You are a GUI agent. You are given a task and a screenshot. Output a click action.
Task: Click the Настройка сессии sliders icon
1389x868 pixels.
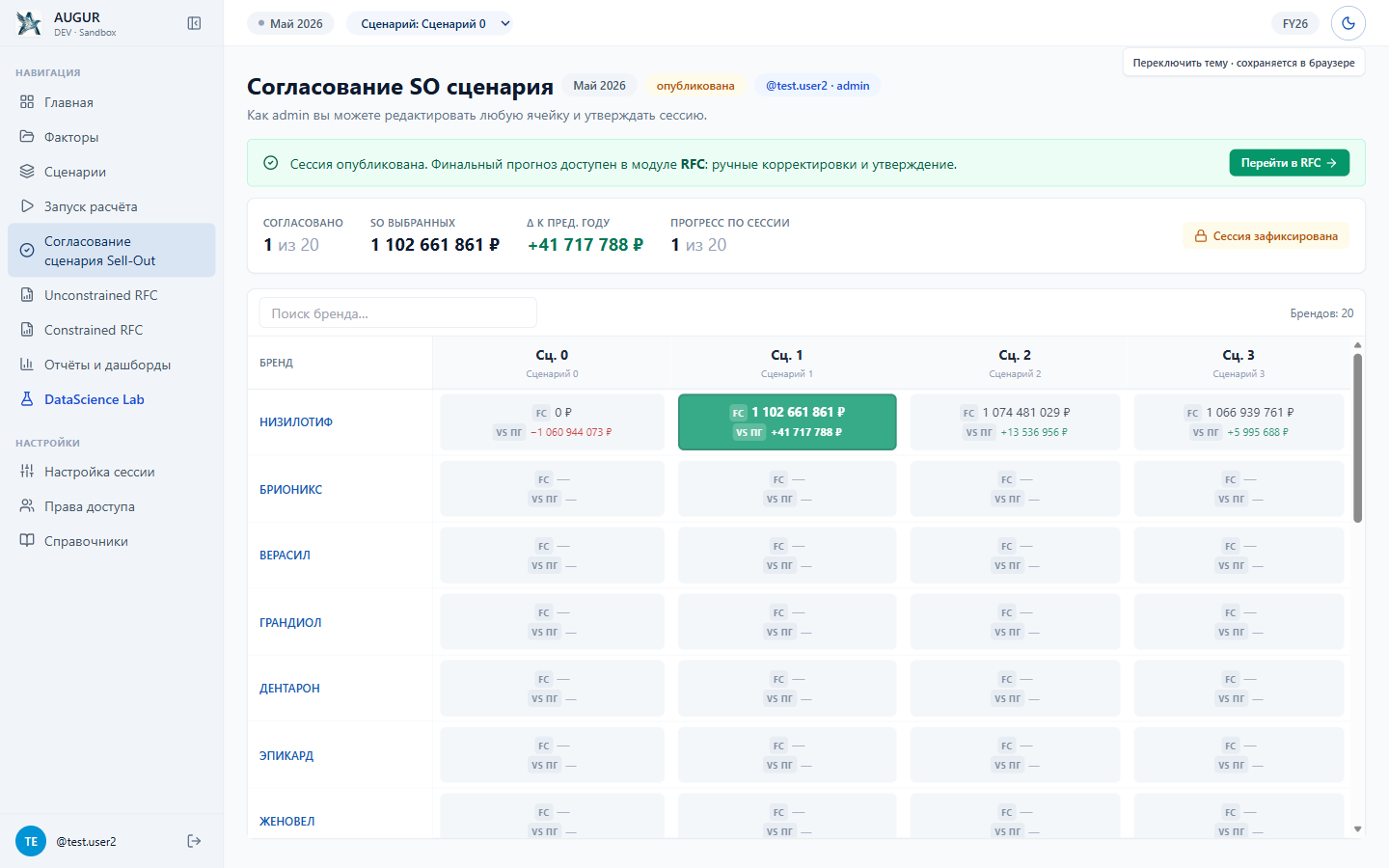pos(27,472)
